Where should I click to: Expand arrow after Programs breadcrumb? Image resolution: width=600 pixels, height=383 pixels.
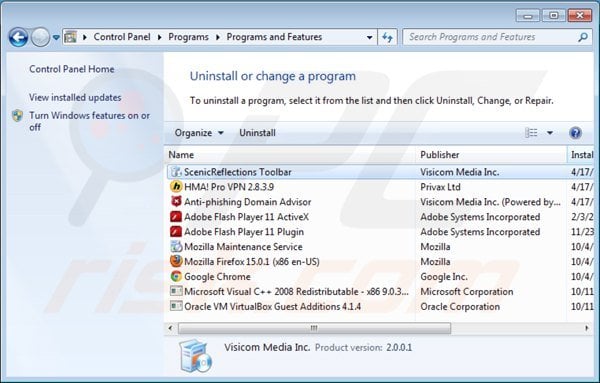(x=218, y=37)
